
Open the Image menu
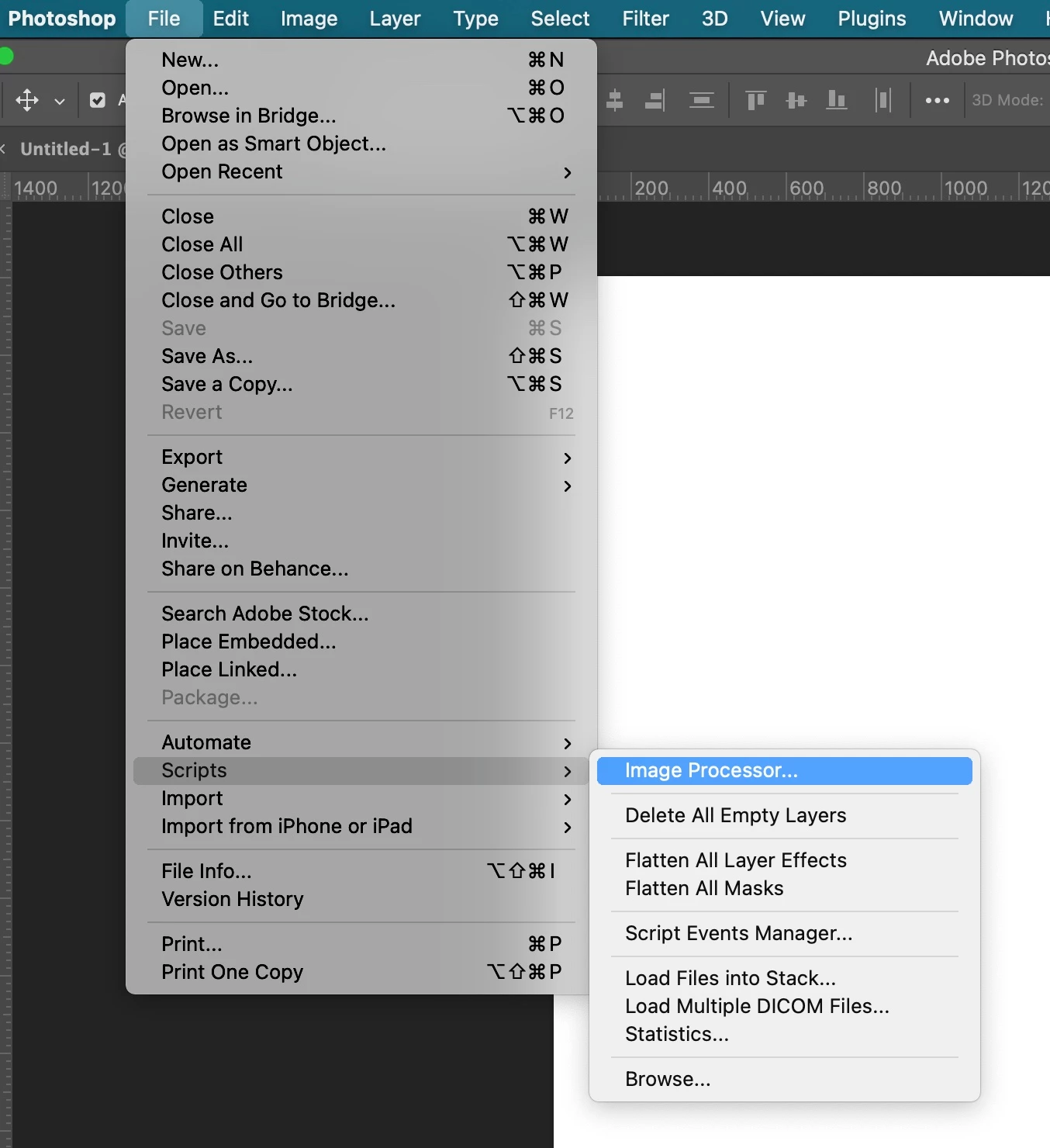(309, 19)
